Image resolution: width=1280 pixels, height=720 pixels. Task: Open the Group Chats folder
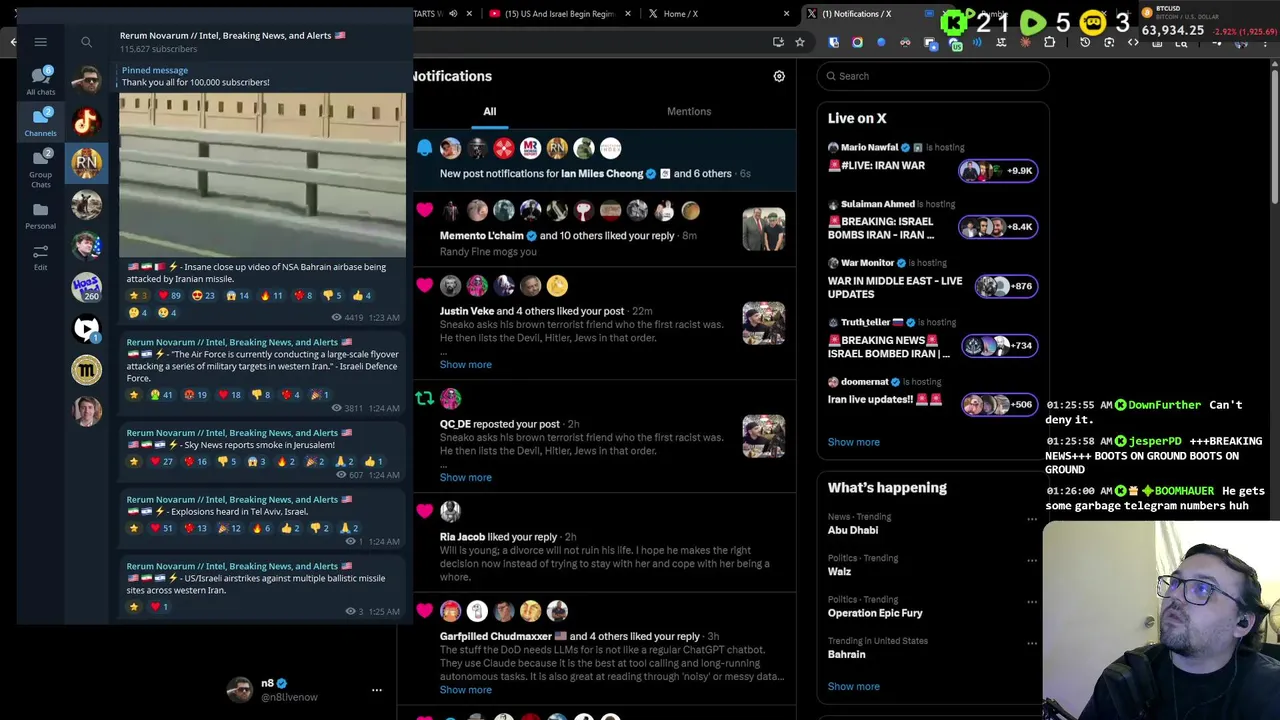click(40, 168)
